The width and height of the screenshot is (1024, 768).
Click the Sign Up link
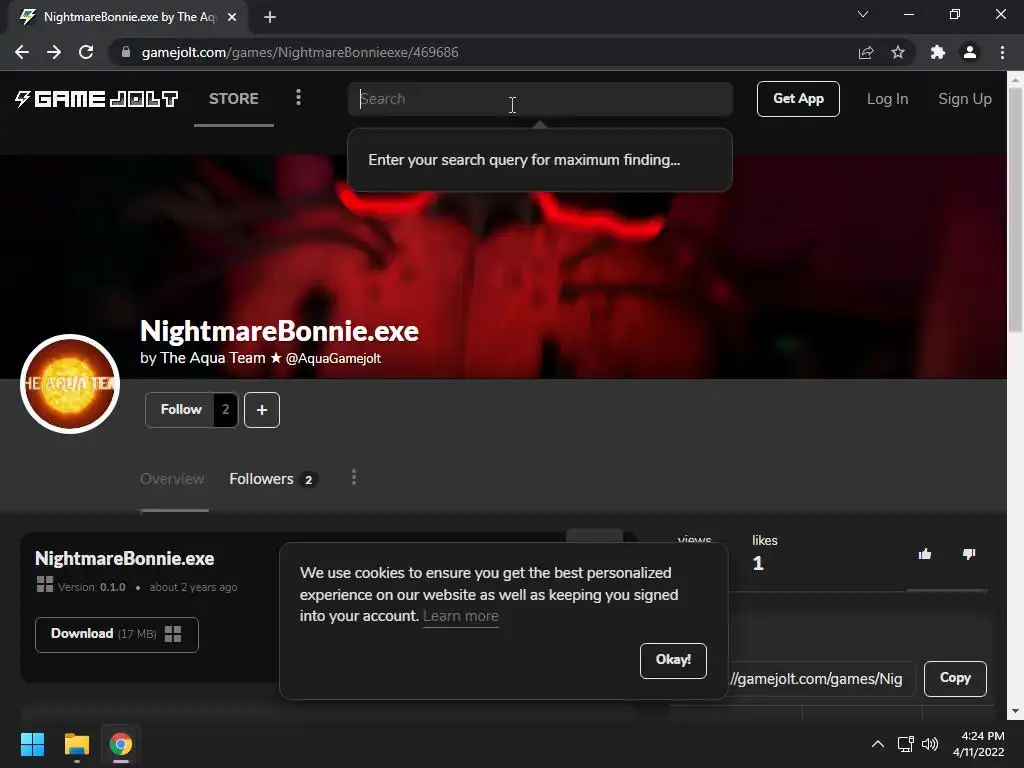tap(965, 99)
